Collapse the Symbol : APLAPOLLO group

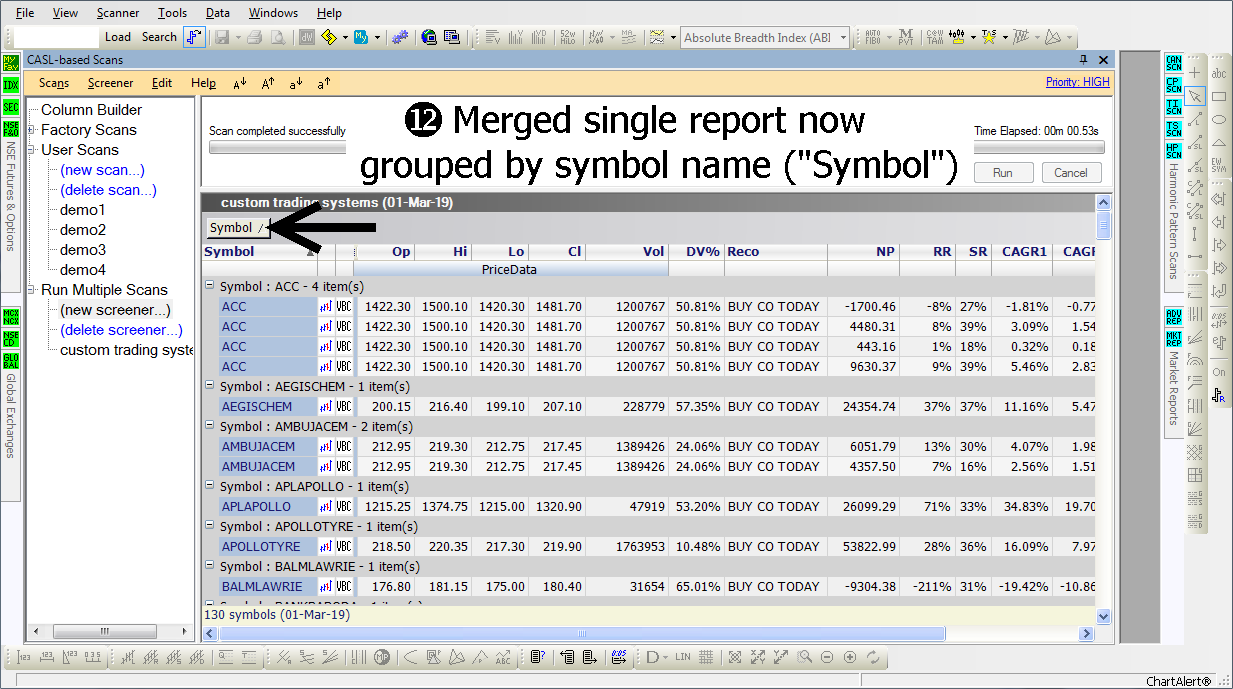(210, 487)
